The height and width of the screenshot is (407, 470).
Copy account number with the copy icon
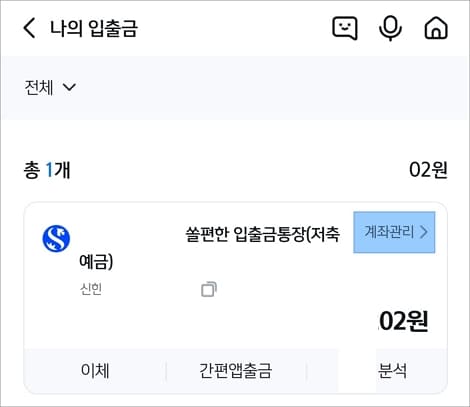209,289
